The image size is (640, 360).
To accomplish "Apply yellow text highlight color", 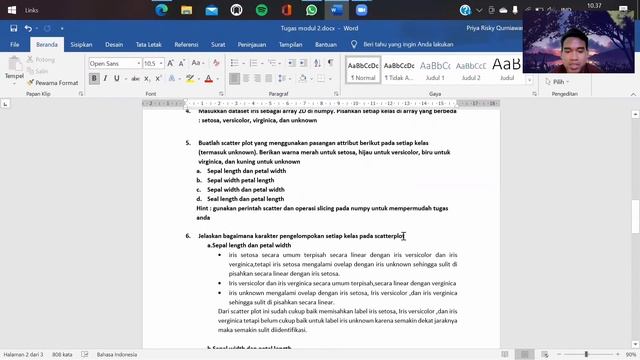I will pos(190,78).
